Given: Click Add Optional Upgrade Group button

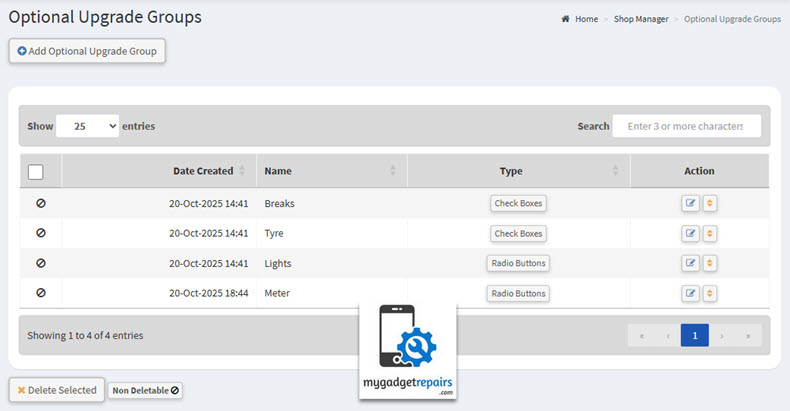Looking at the screenshot, I should coord(87,51).
